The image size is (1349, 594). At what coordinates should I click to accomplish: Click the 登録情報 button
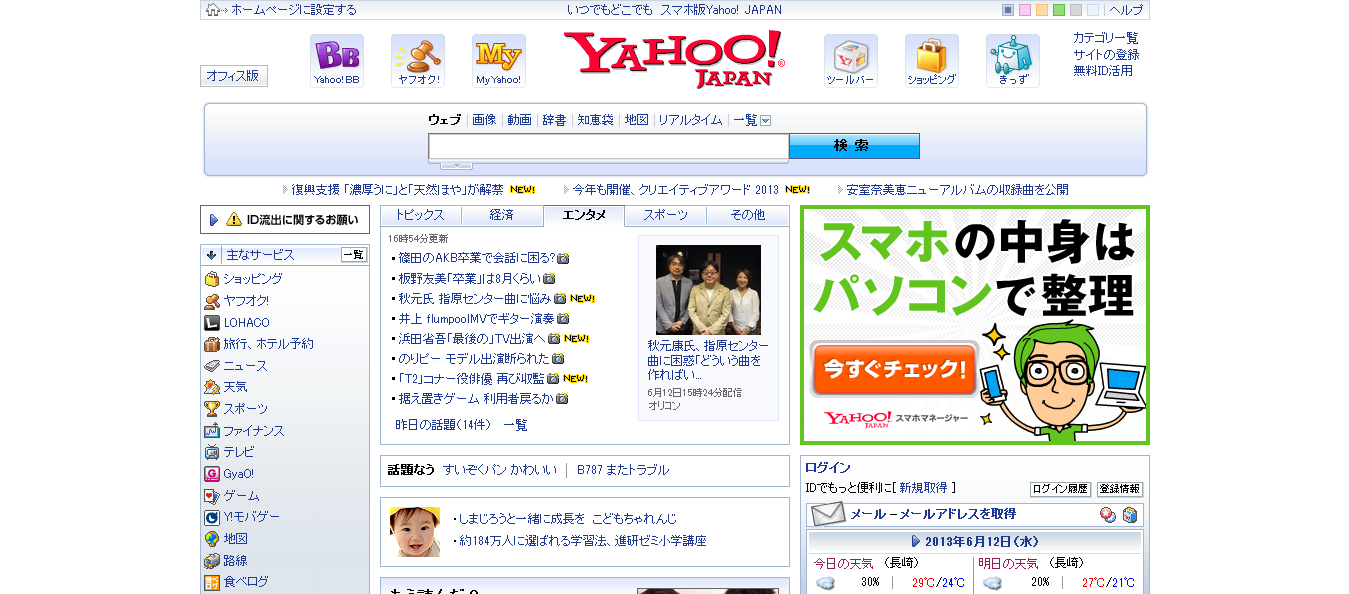coord(1120,489)
